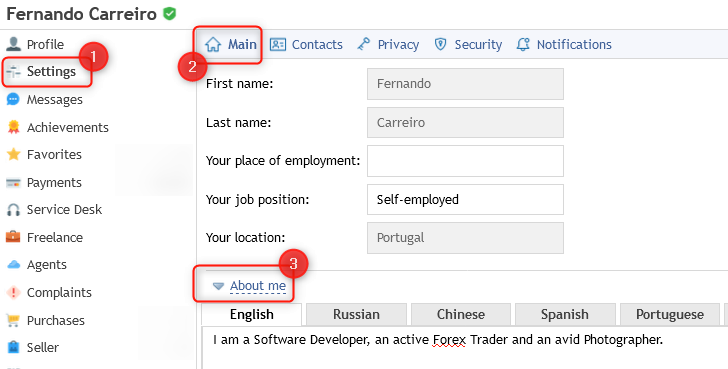Click the job position field

click(465, 200)
